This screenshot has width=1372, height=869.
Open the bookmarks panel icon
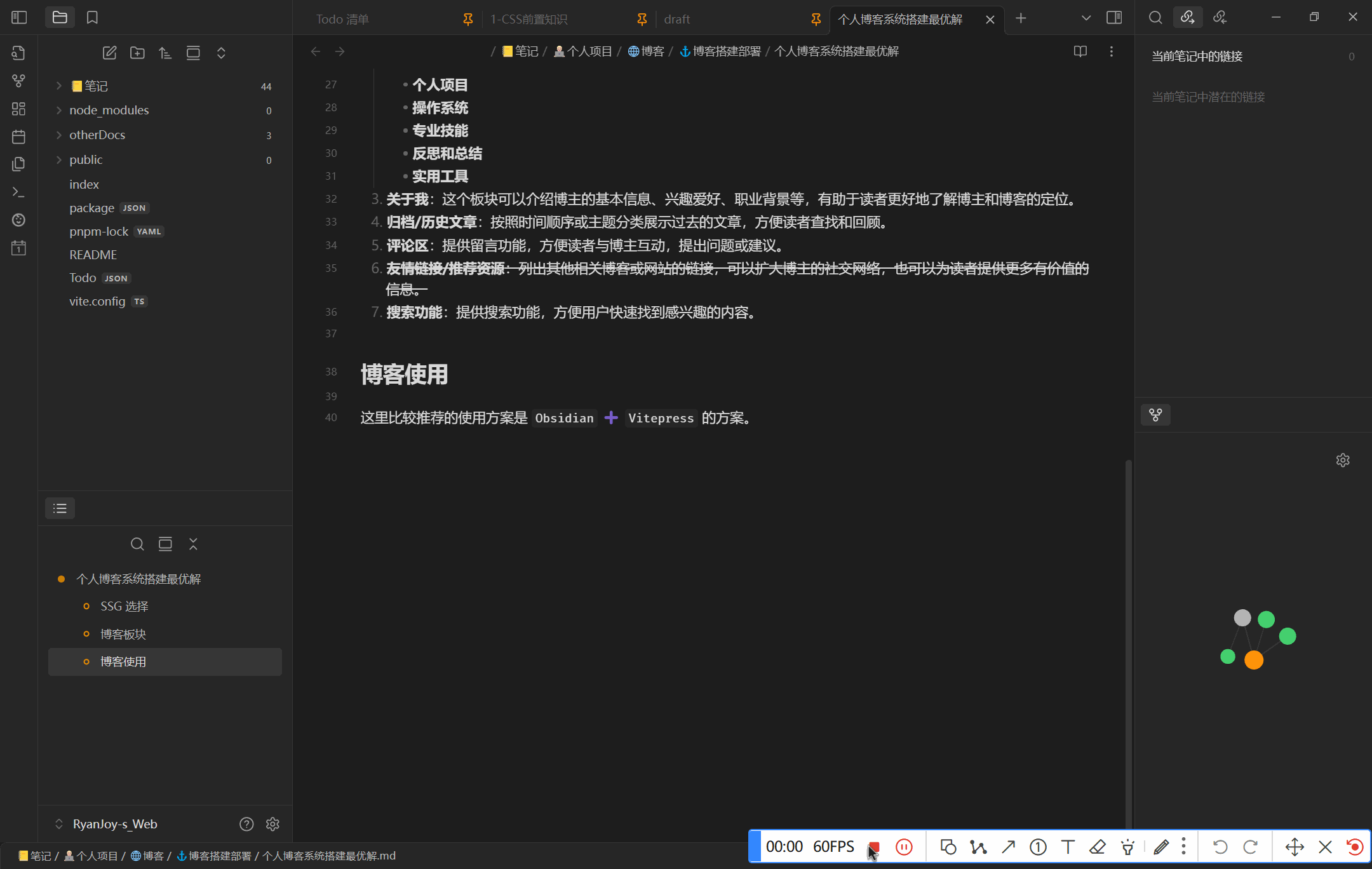(x=92, y=17)
